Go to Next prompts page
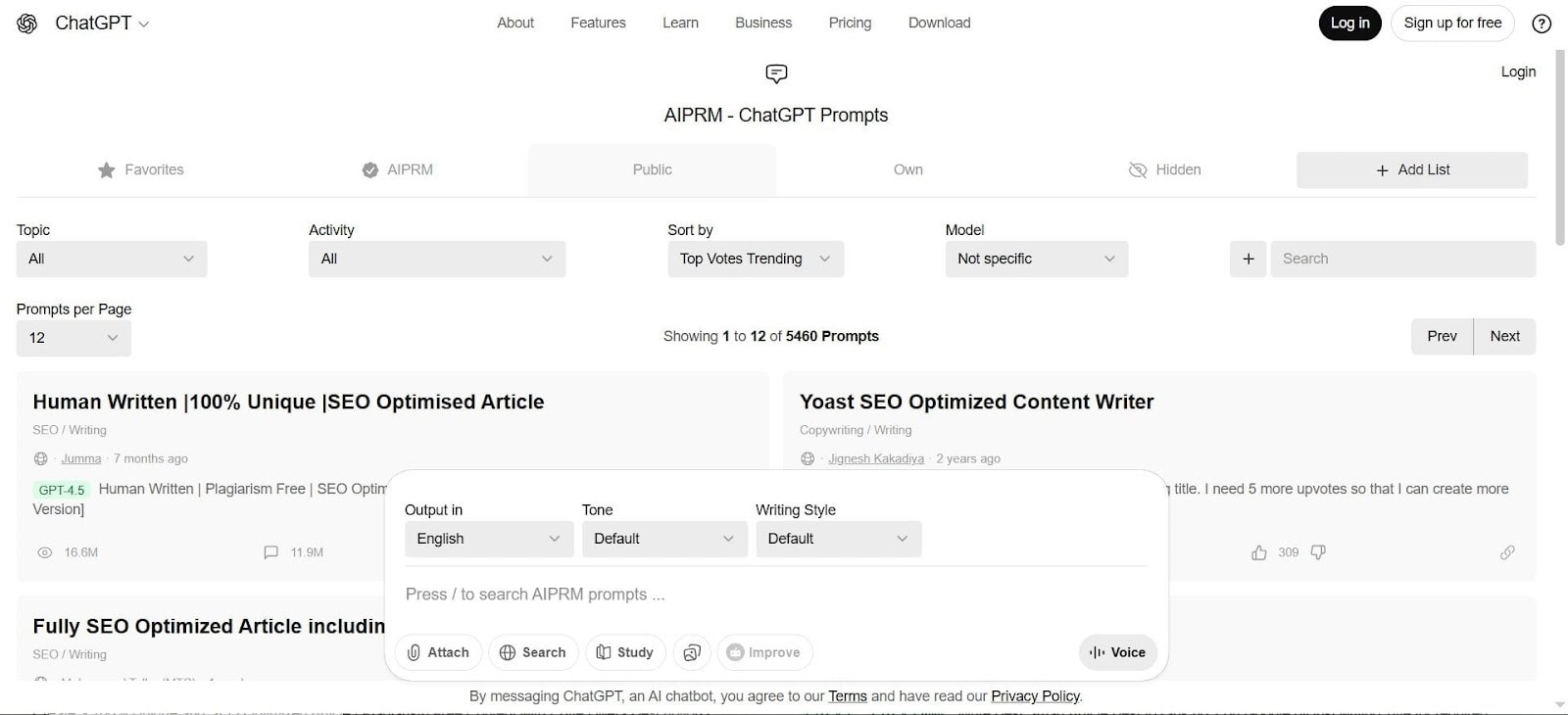 coord(1504,336)
